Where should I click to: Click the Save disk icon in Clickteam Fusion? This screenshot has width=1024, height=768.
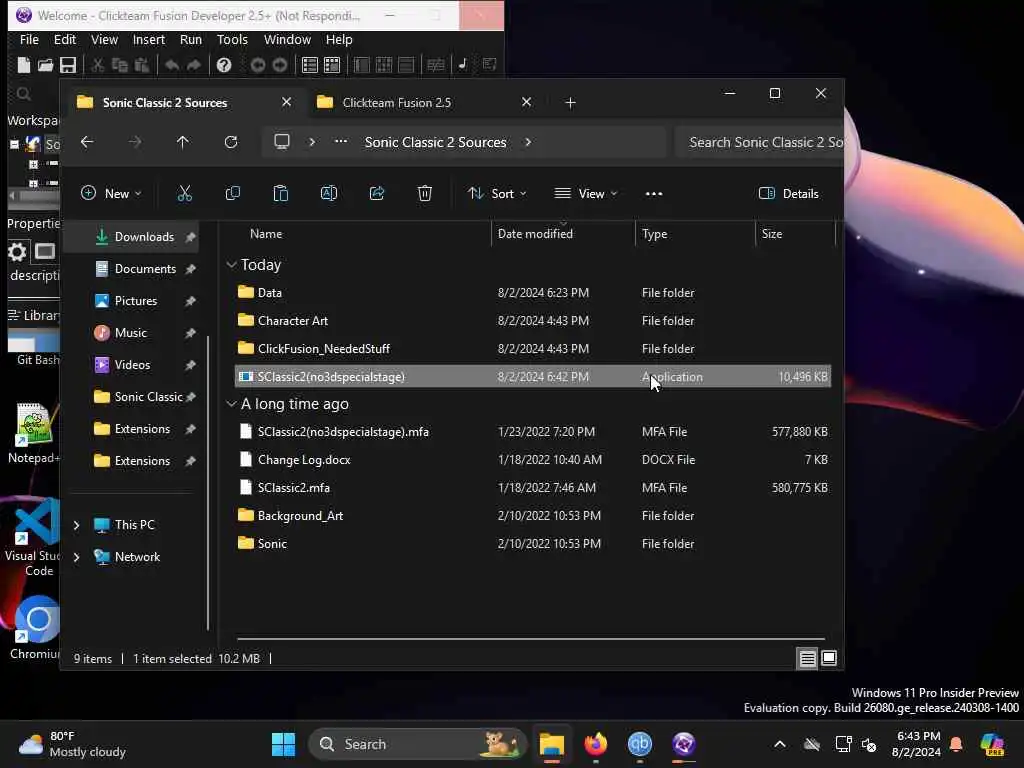(68, 65)
